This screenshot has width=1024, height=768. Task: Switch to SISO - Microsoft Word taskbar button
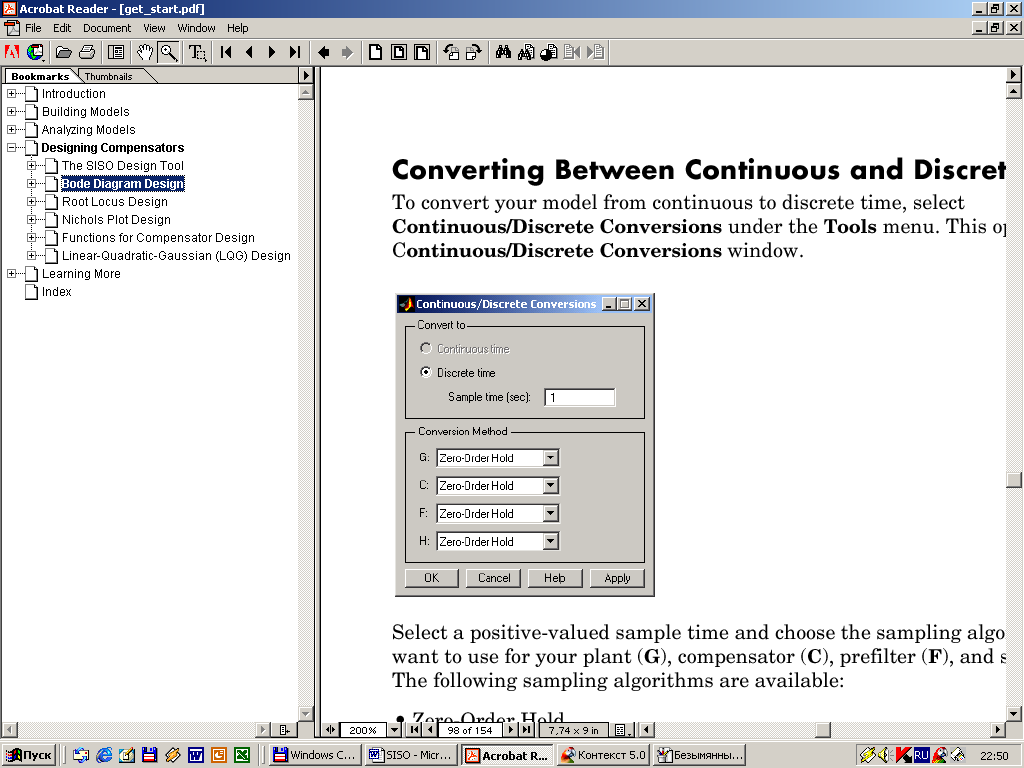coord(409,755)
